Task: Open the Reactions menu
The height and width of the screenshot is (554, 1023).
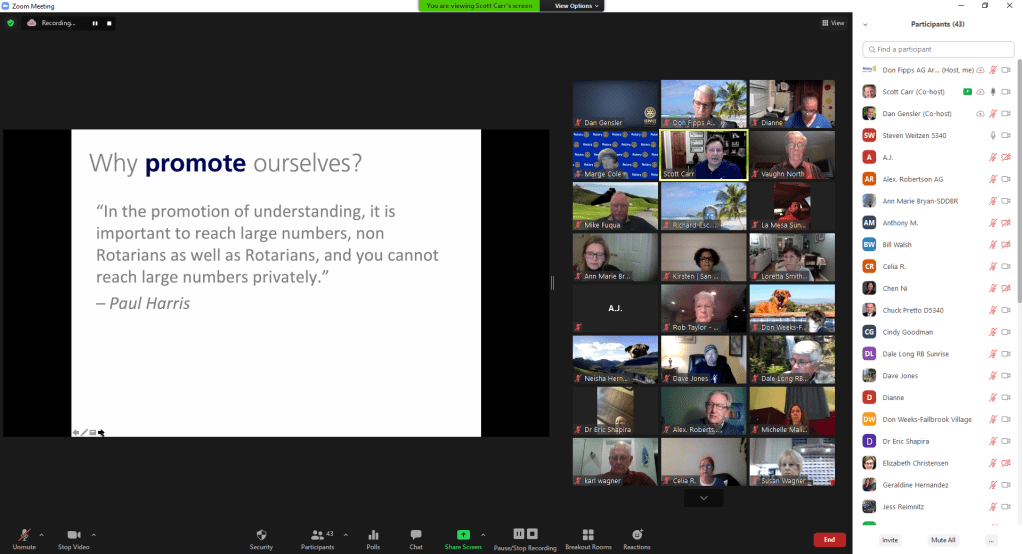Action: coord(637,537)
